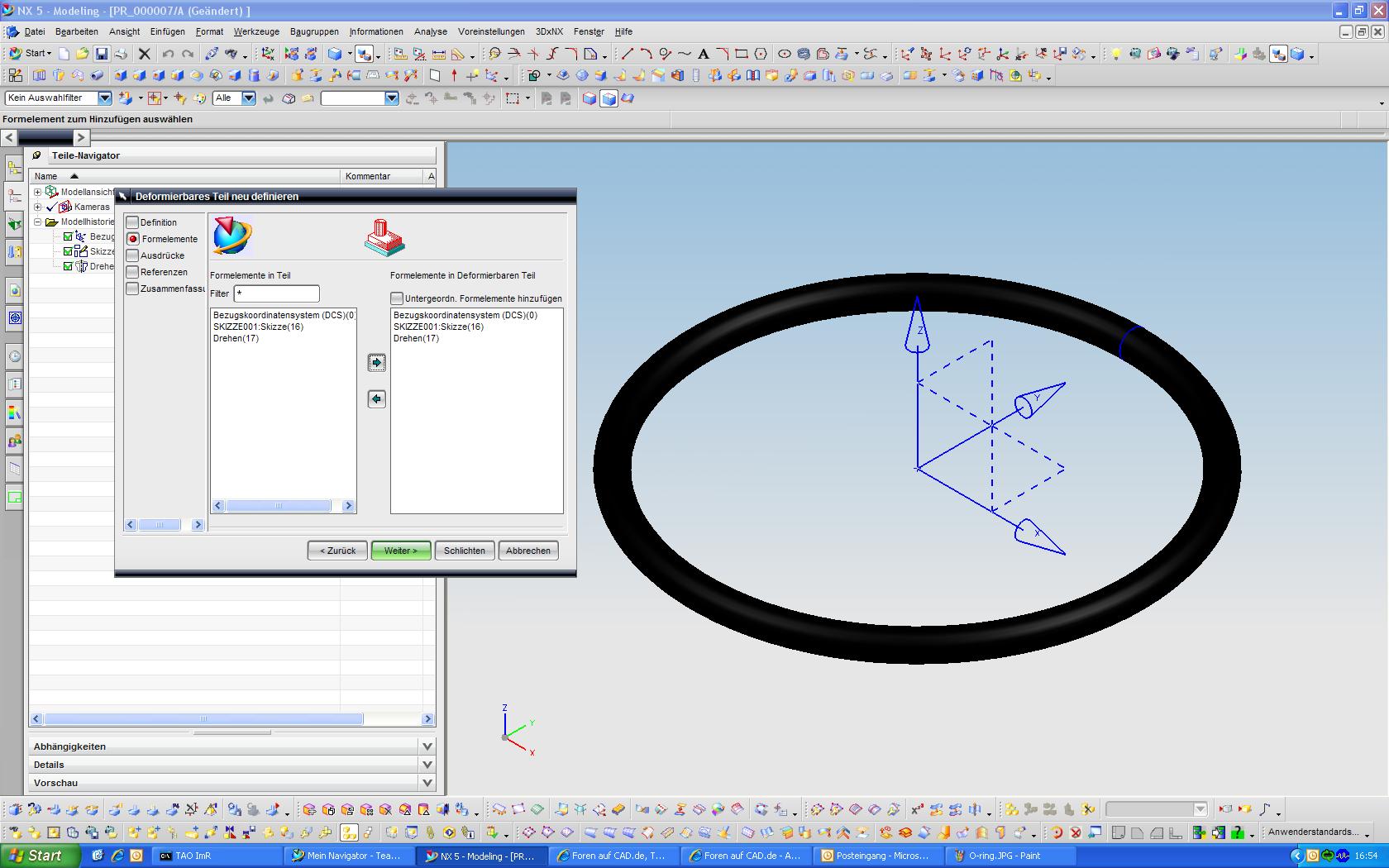Enable 'Untergeordn. Formelemente hinzufügen' checkbox
The image size is (1389, 868).
397,298
